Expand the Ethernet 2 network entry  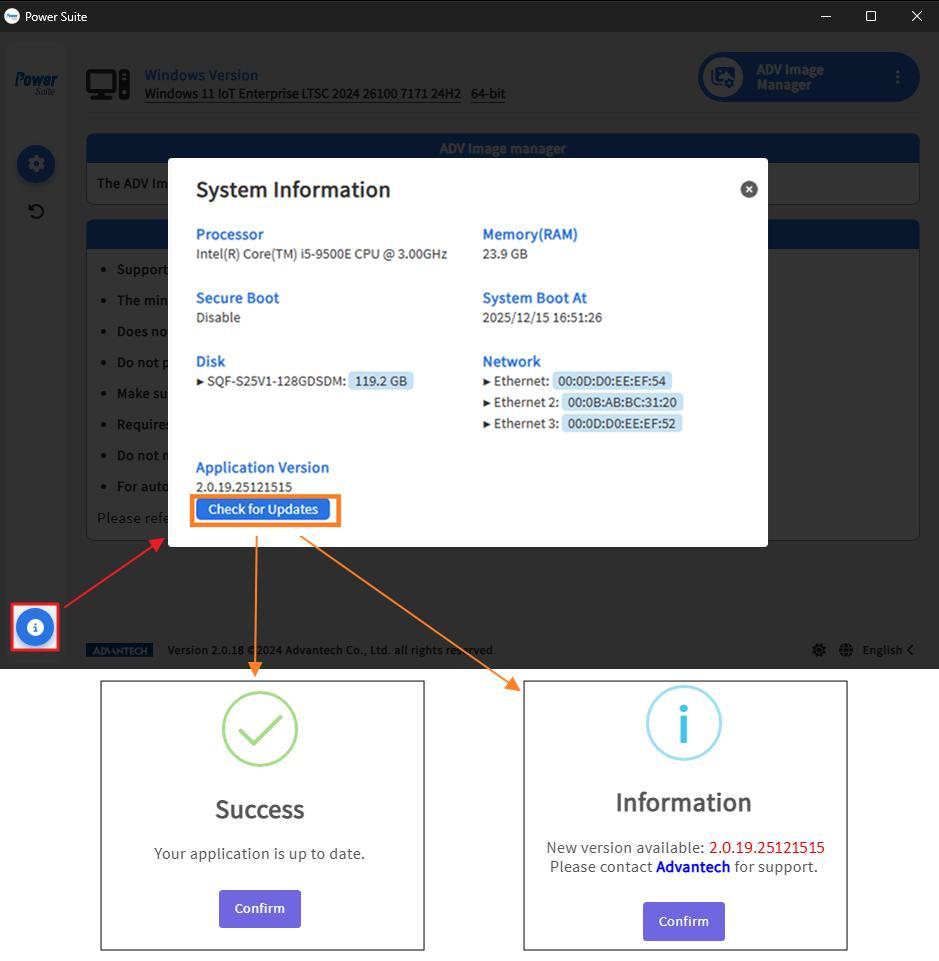[x=487, y=403]
